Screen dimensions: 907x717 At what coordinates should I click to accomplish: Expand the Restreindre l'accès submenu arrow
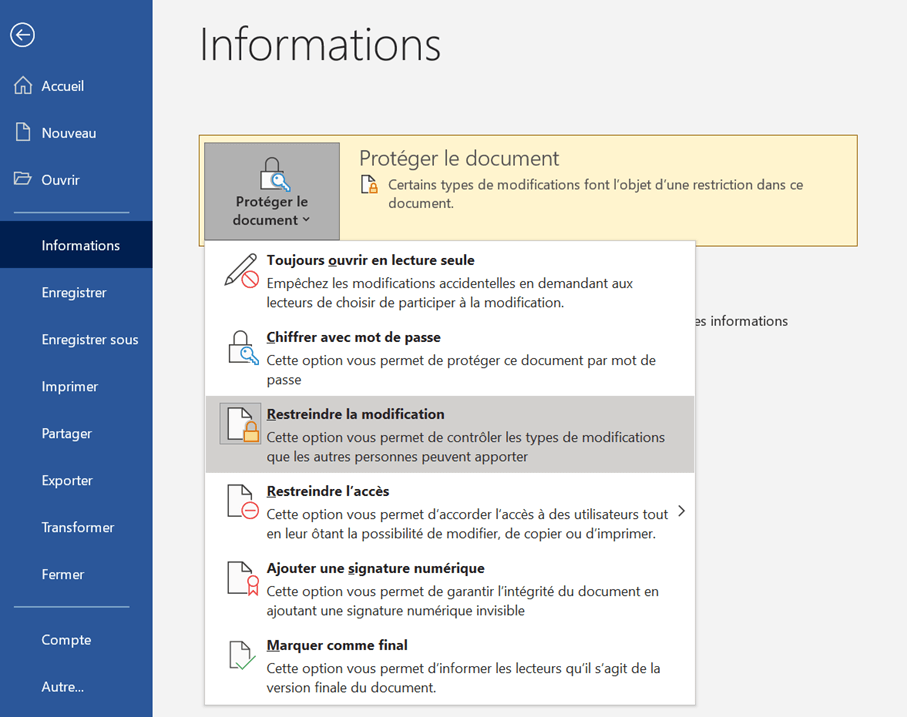[682, 511]
